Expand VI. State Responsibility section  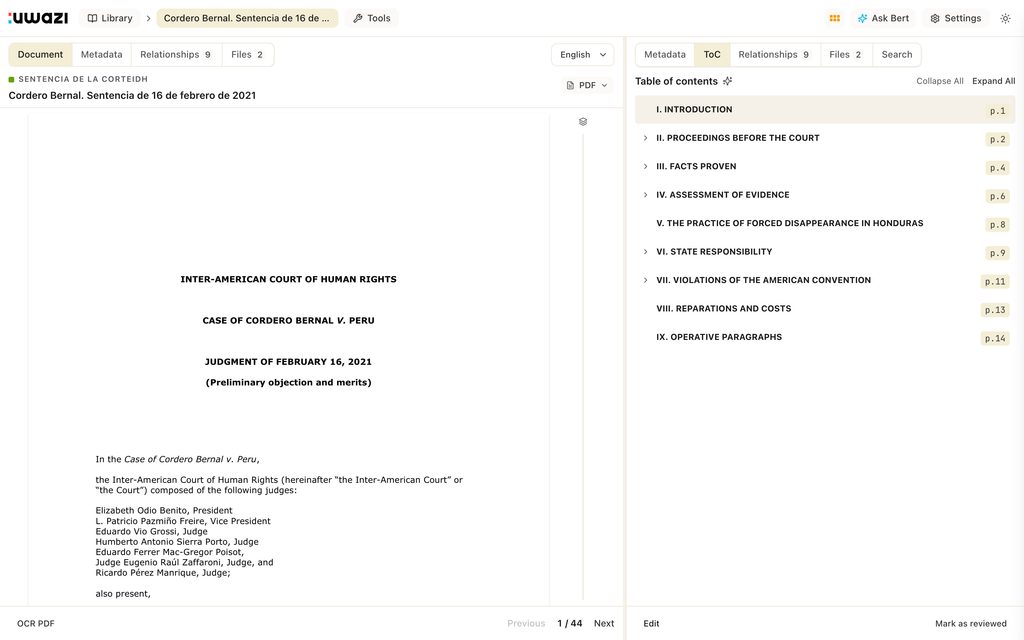pos(645,251)
